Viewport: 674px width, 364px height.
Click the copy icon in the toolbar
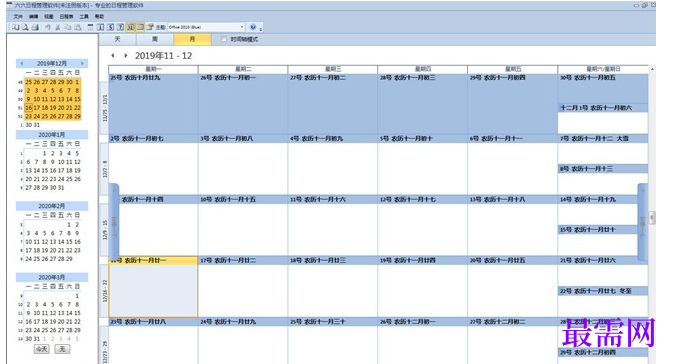pyautogui.click(x=67, y=27)
